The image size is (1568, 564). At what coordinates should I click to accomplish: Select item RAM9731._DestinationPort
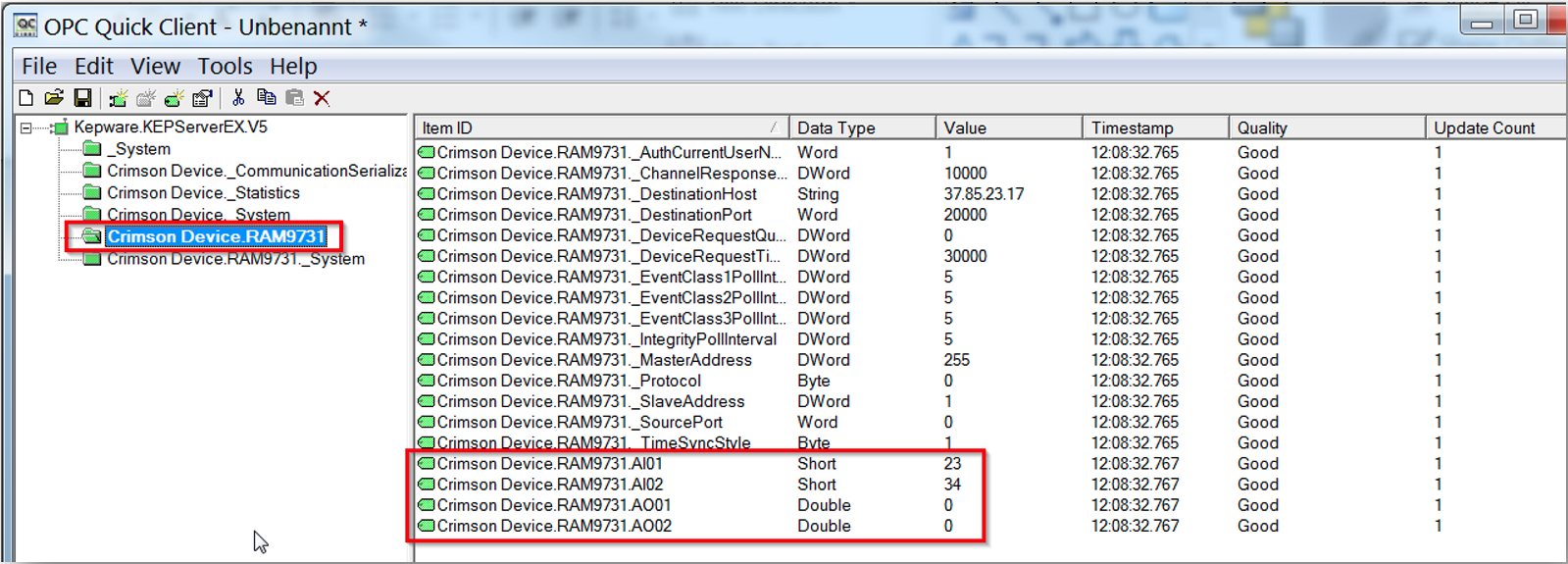[x=594, y=215]
